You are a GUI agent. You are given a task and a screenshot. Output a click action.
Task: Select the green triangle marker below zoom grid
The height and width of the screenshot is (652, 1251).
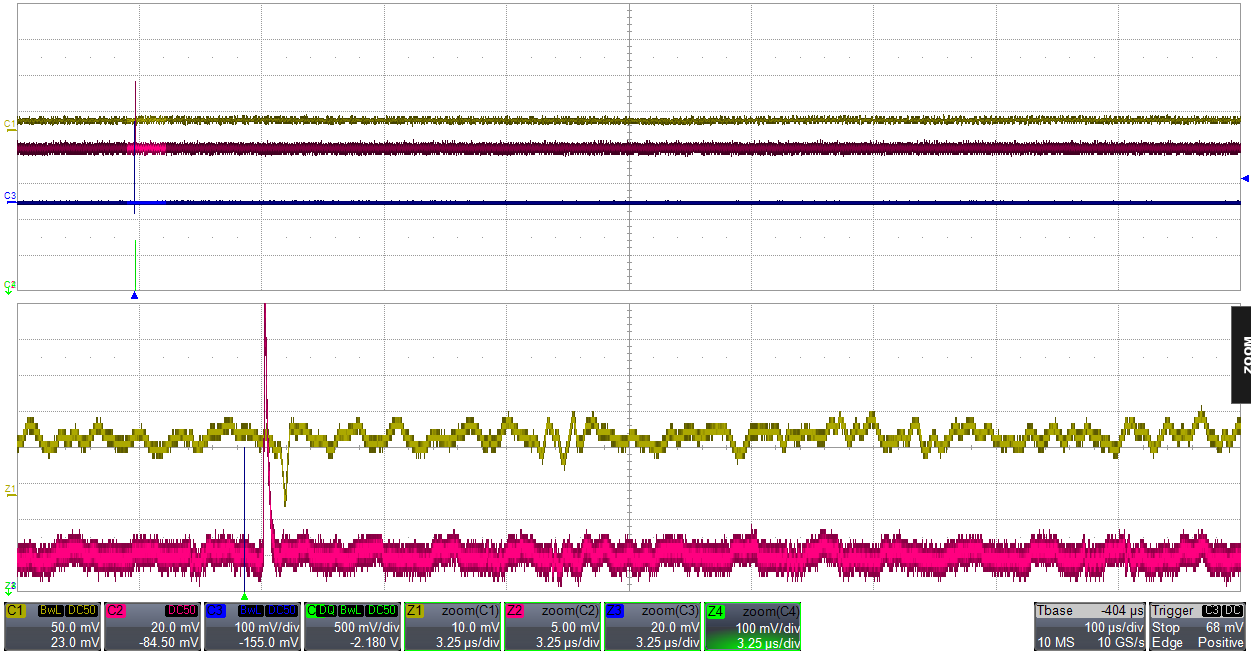244,596
